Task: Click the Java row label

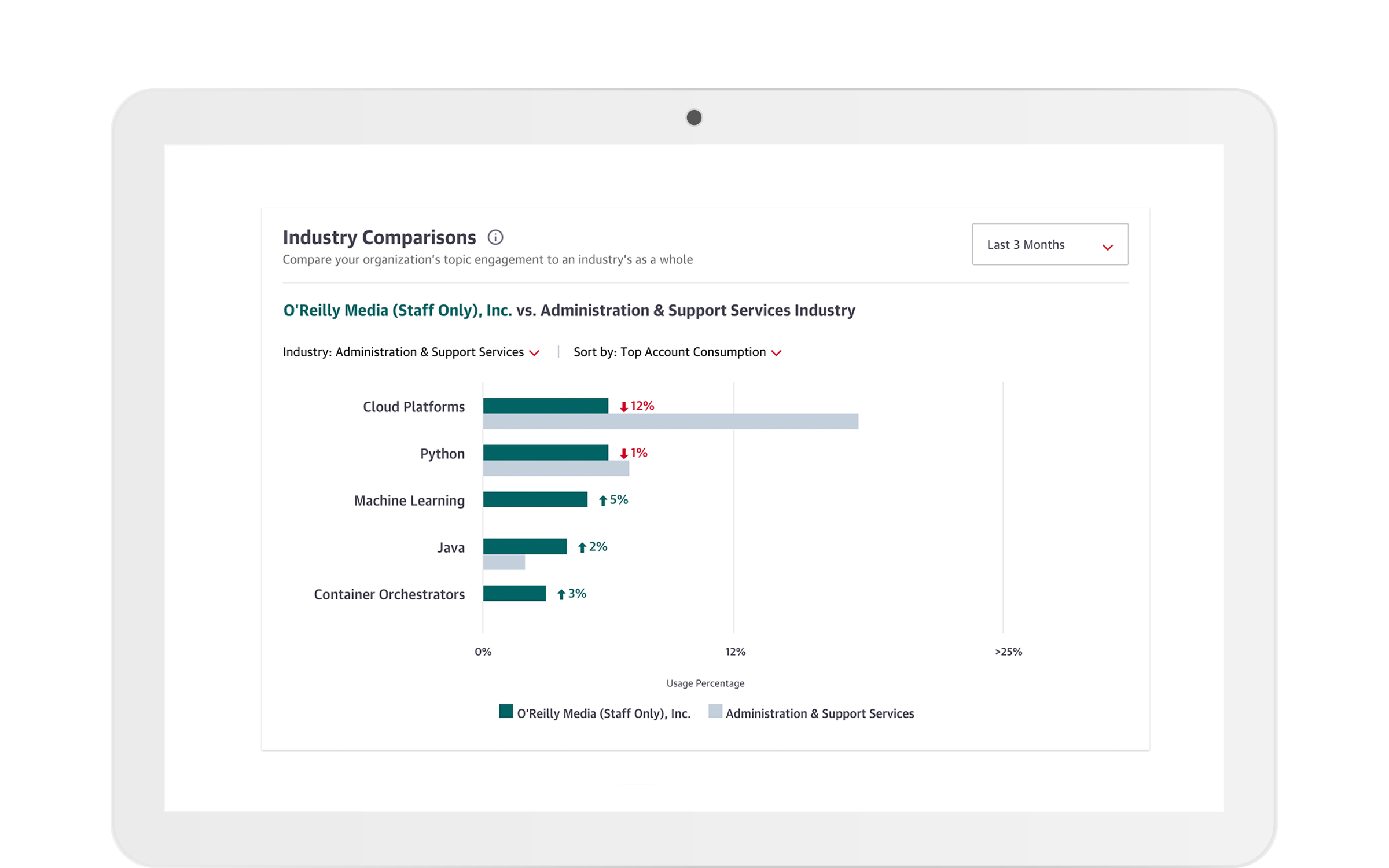Action: tap(451, 547)
